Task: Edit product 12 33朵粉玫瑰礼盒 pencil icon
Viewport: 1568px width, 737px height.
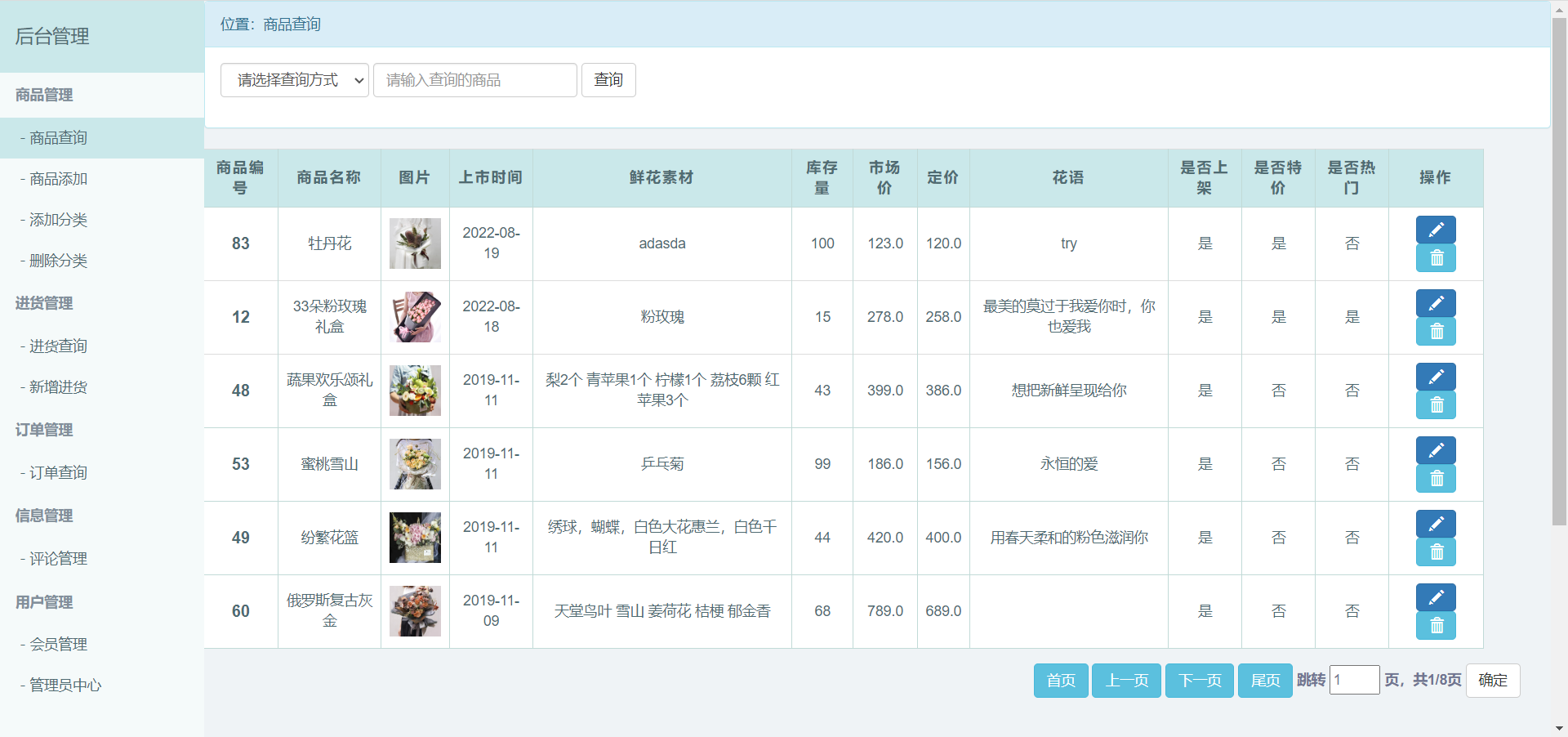Action: 1436,303
